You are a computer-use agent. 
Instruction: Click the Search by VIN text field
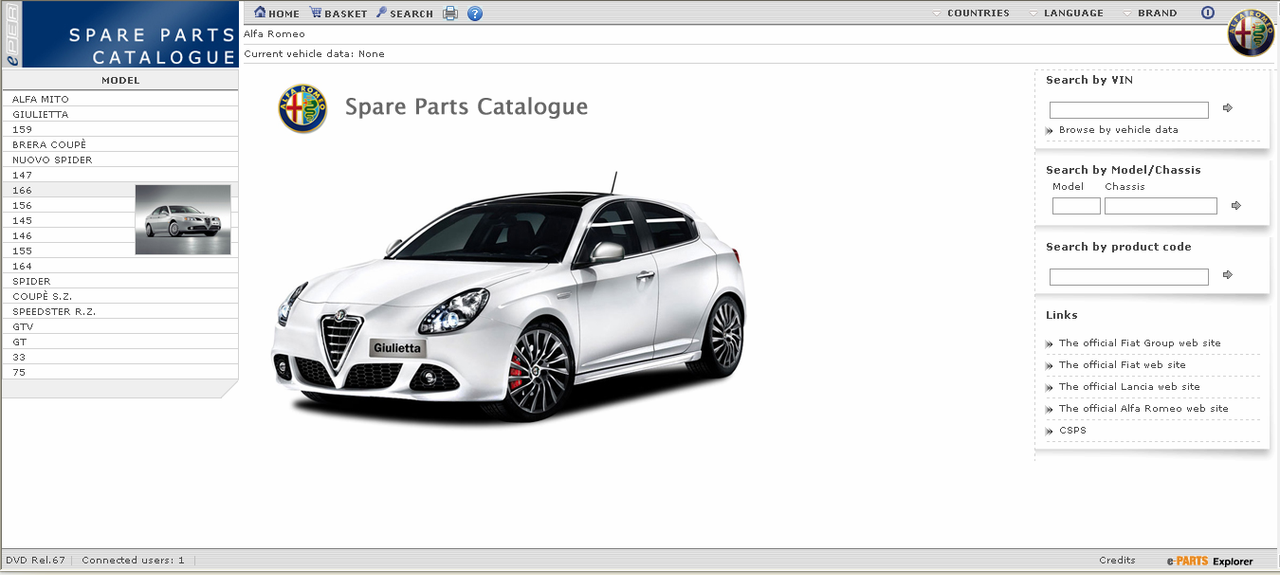(1128, 110)
